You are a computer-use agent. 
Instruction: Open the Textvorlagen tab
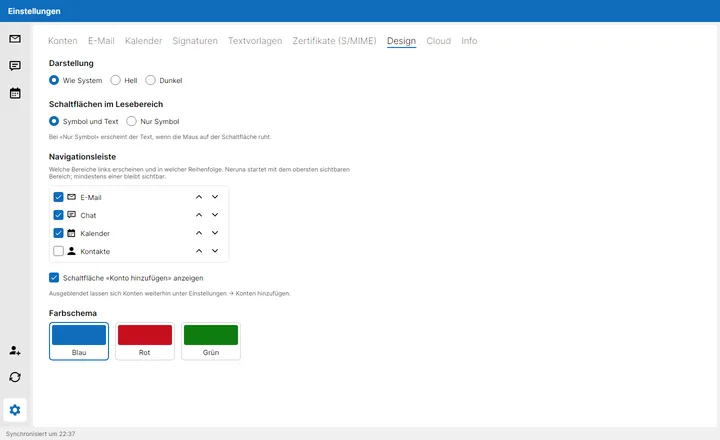pos(255,41)
